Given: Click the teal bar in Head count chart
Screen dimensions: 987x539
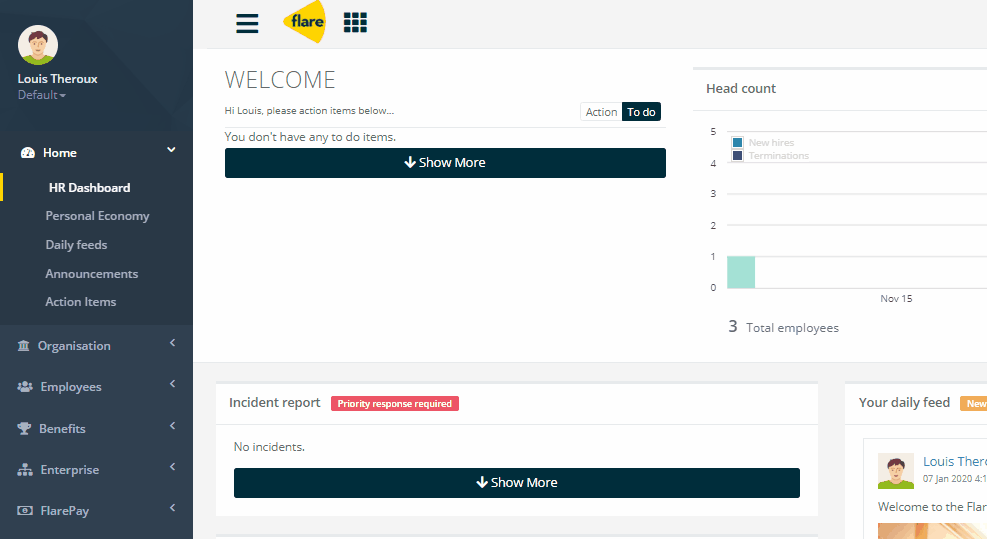Looking at the screenshot, I should pyautogui.click(x=741, y=272).
